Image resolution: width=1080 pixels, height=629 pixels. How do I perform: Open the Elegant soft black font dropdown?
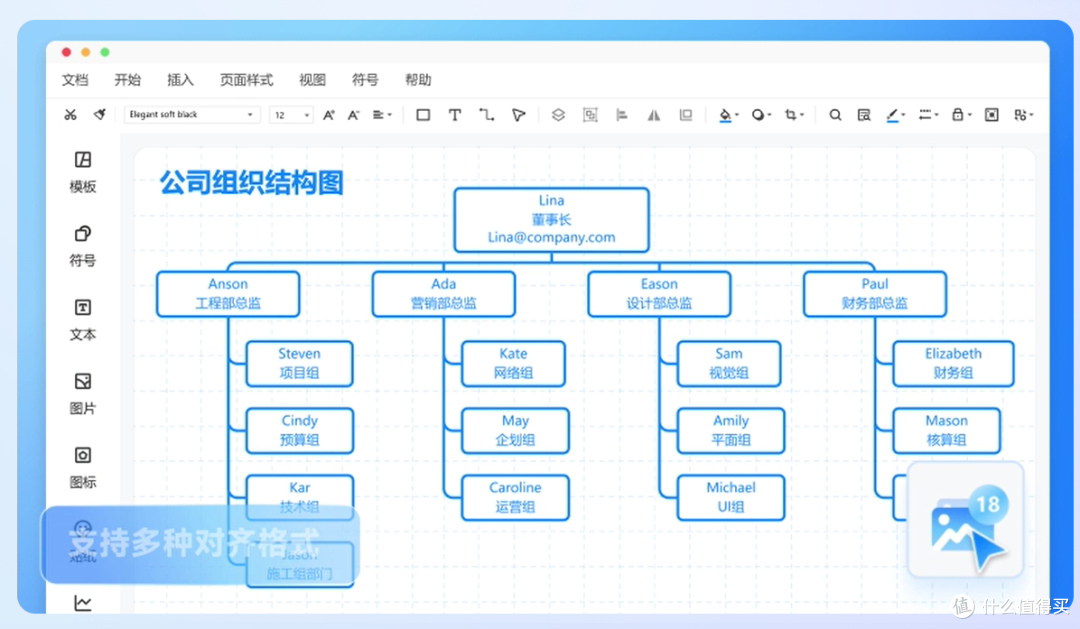pos(192,114)
